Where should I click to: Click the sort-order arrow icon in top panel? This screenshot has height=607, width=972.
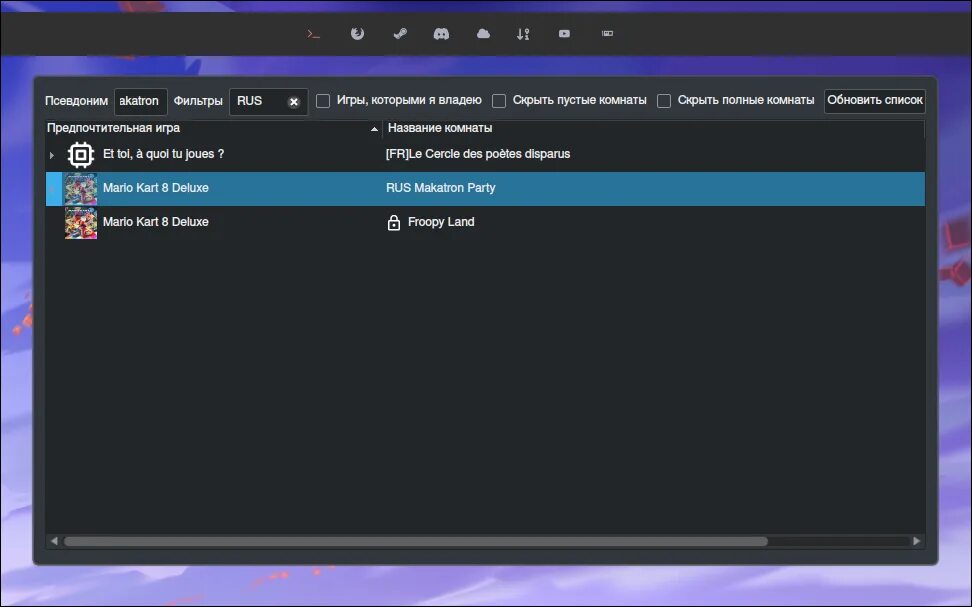pyautogui.click(x=523, y=34)
